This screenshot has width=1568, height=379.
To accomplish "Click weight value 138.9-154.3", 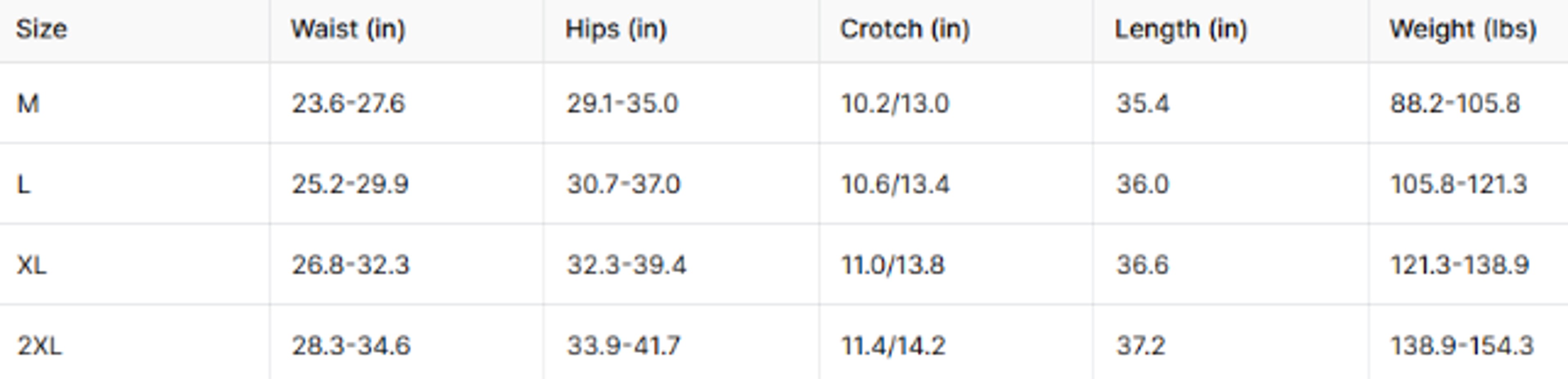I will click(x=1461, y=345).
